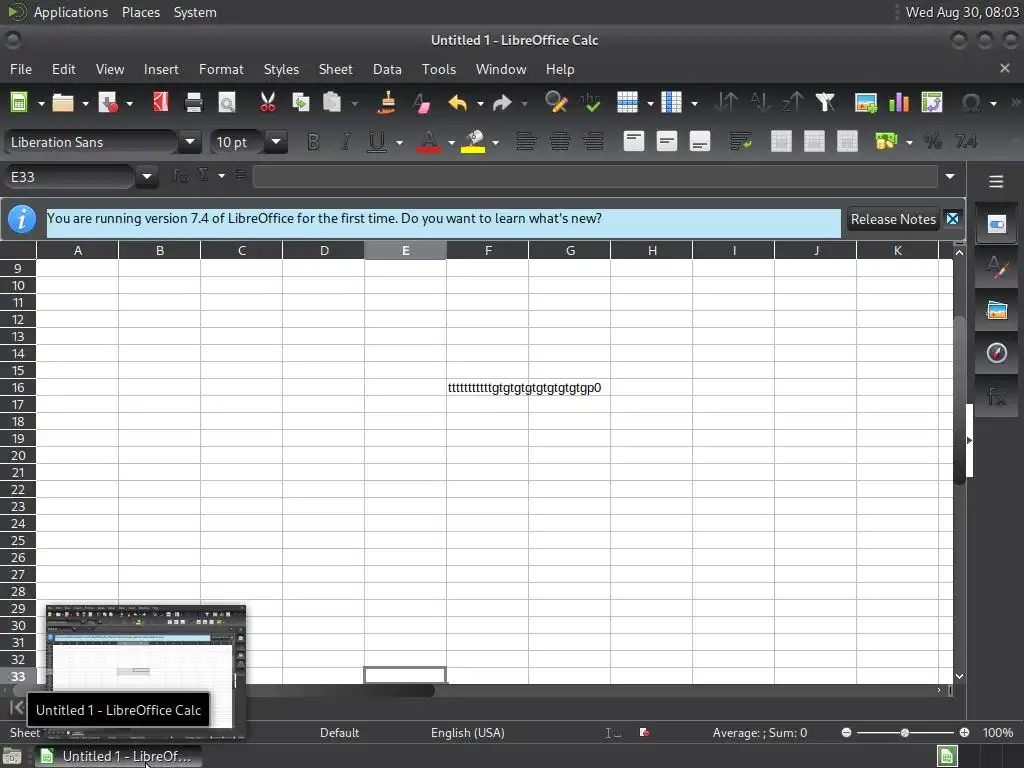The height and width of the screenshot is (768, 1024).
Task: Click the Insert Columns icon
Action: (x=671, y=103)
